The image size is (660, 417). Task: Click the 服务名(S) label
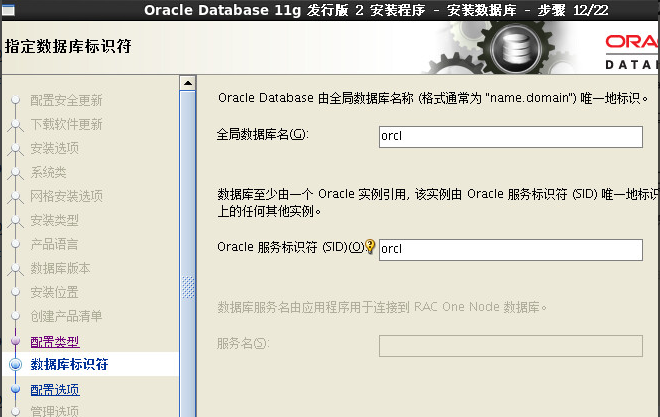point(243,343)
